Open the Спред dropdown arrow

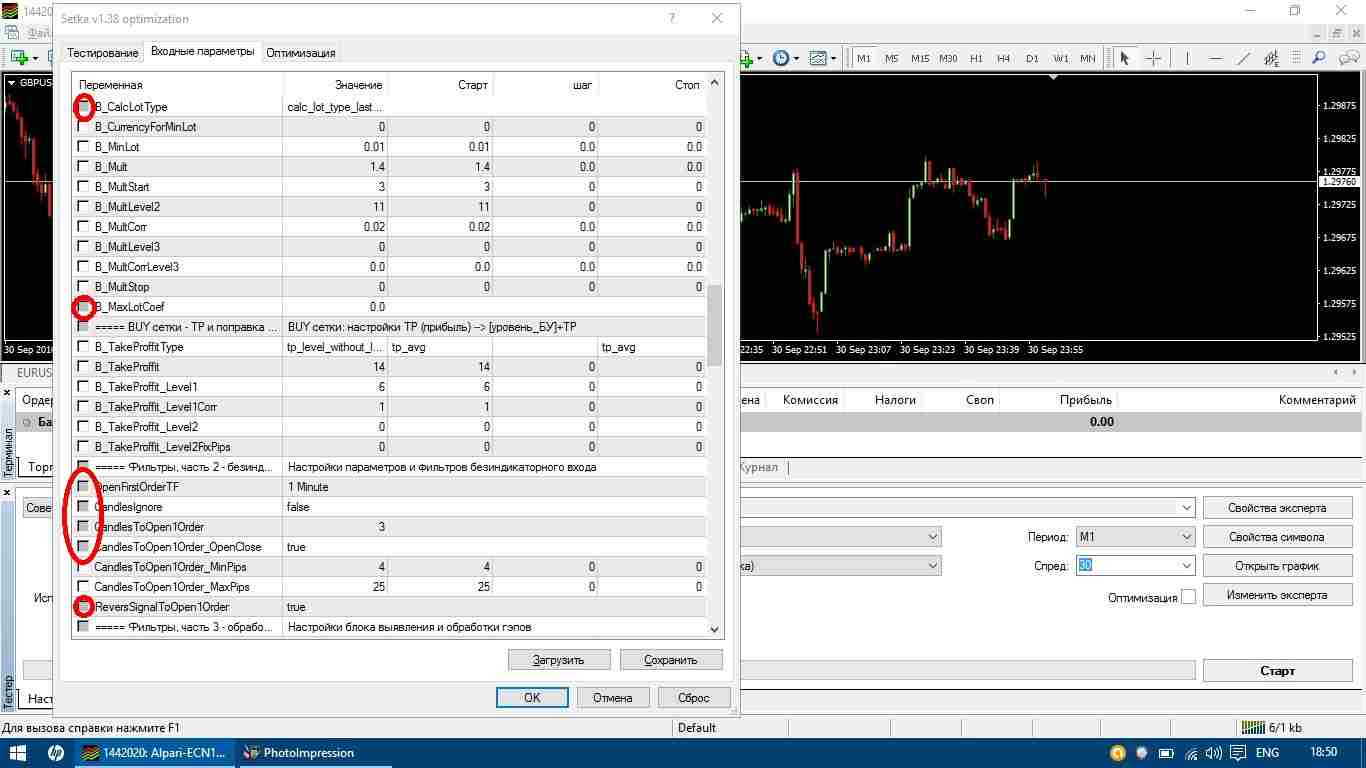[x=1186, y=566]
